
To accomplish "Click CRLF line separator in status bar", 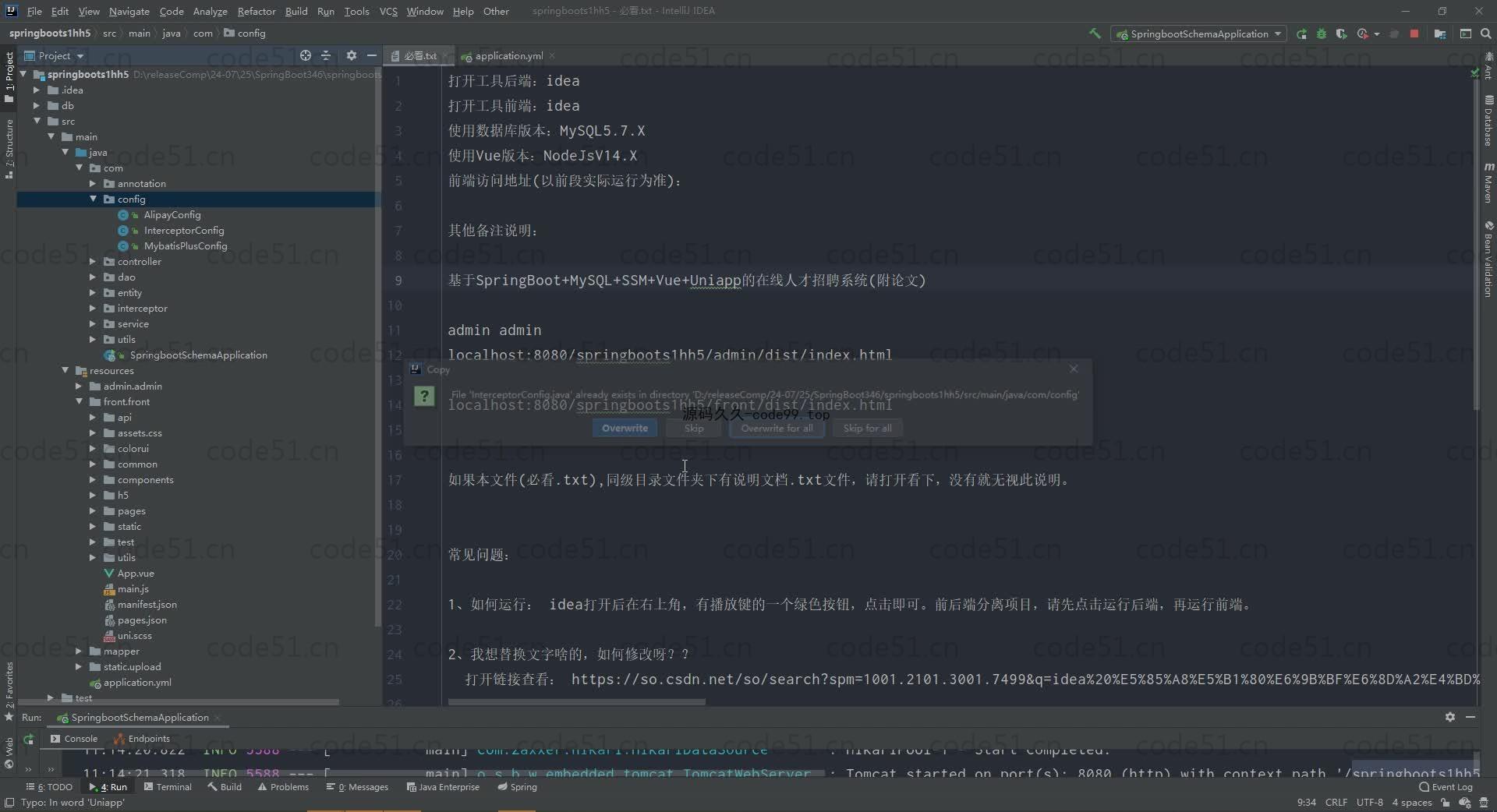I will pos(1336,803).
